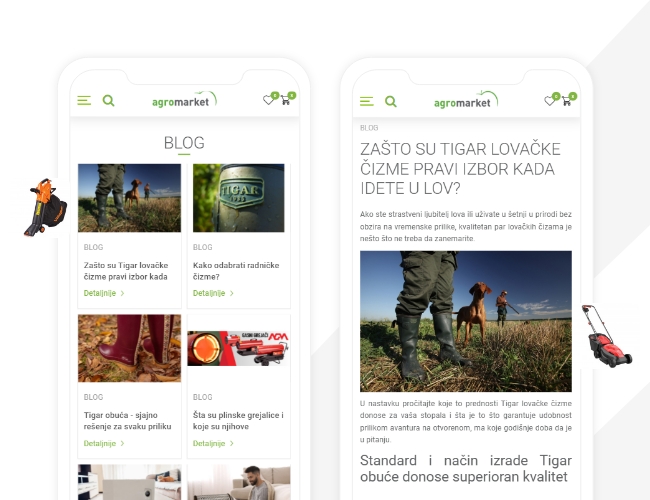650x500 pixels.
Task: Click BLOG breadcrumb label in right phone article
Action: [x=369, y=128]
